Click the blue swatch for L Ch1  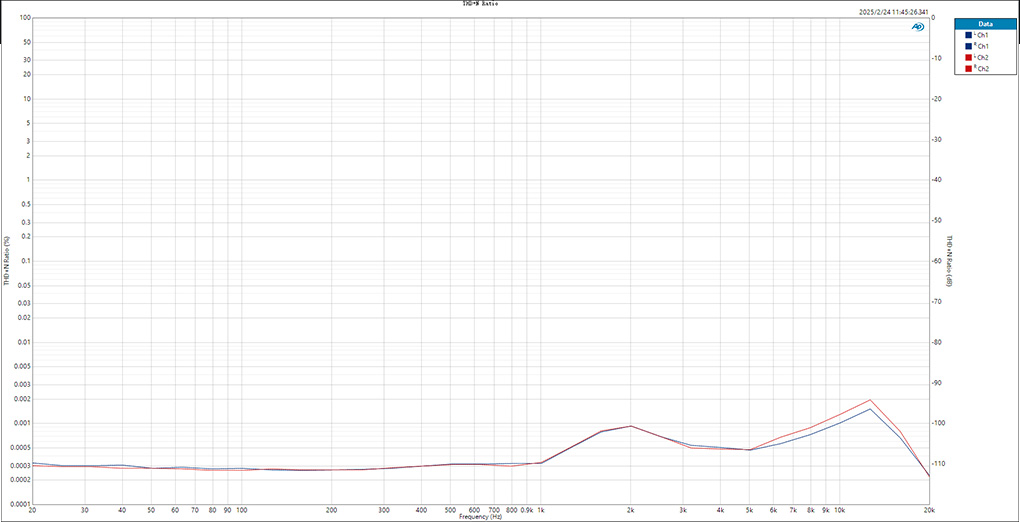click(969, 35)
